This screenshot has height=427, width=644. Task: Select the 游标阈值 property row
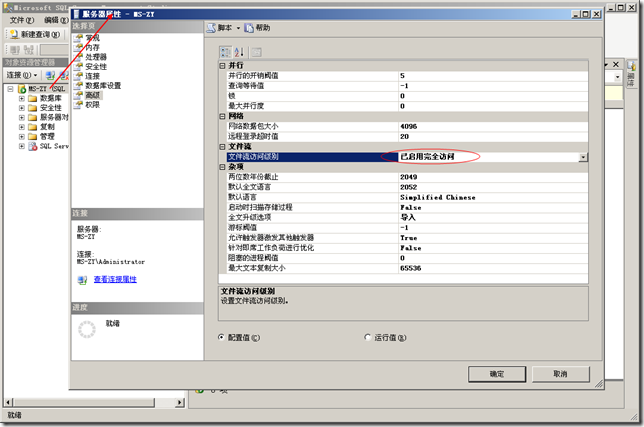click(x=407, y=228)
